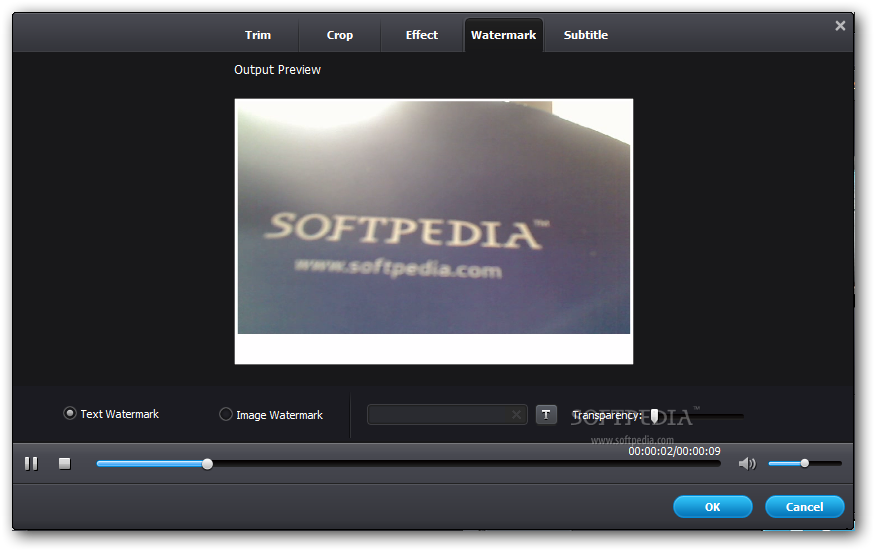Select the Text Watermark radio button

70,414
